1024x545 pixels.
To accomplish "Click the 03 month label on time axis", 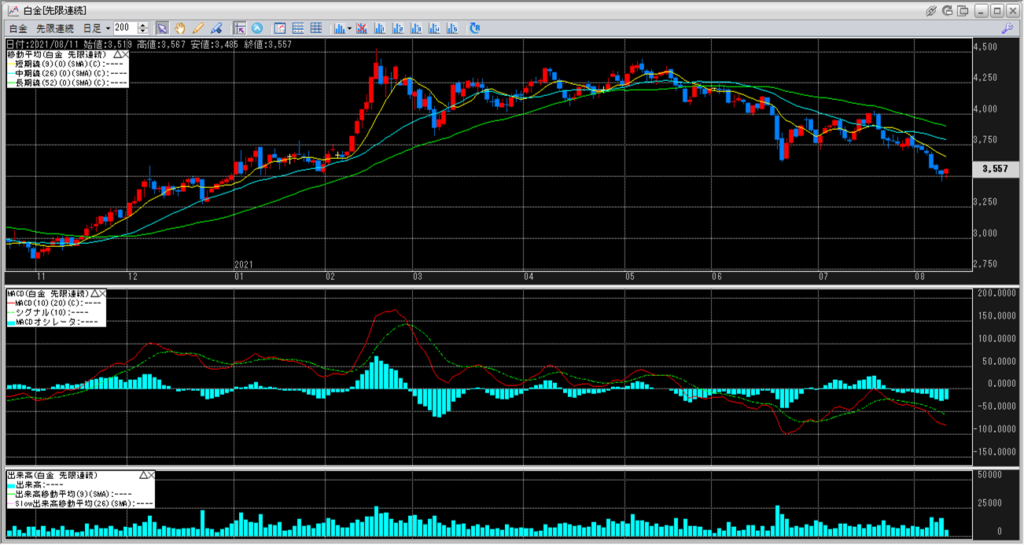I will pos(417,277).
